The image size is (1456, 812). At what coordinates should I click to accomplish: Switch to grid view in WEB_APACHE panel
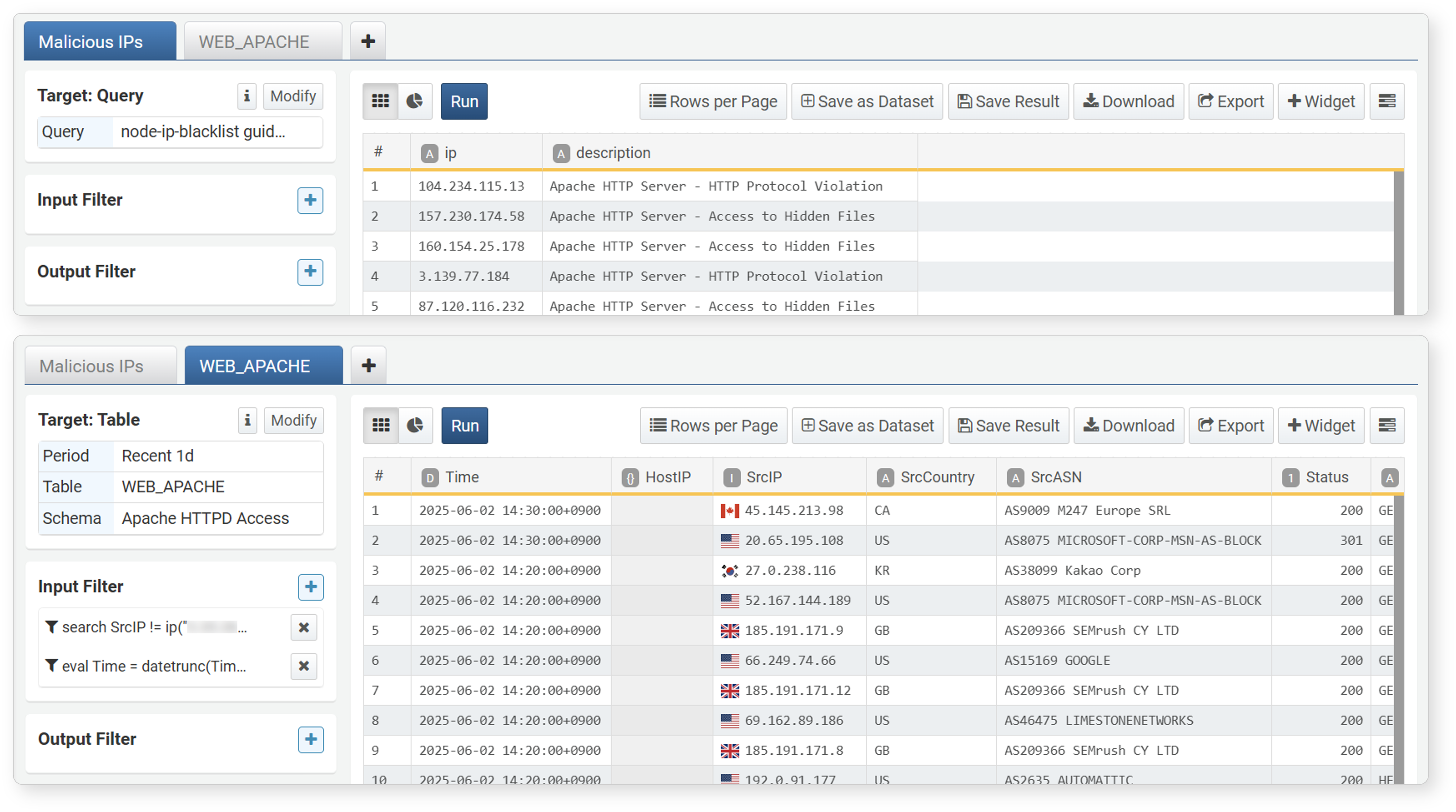pos(381,426)
